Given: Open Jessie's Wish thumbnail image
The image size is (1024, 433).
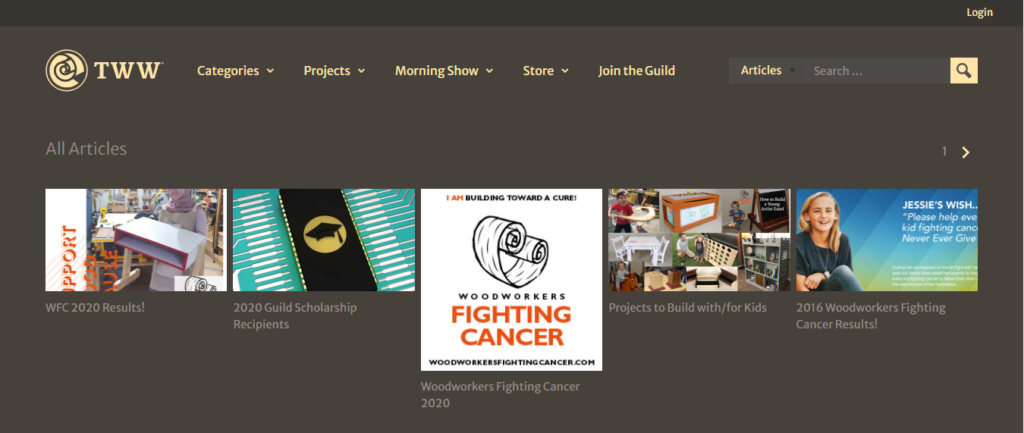Looking at the screenshot, I should (887, 240).
